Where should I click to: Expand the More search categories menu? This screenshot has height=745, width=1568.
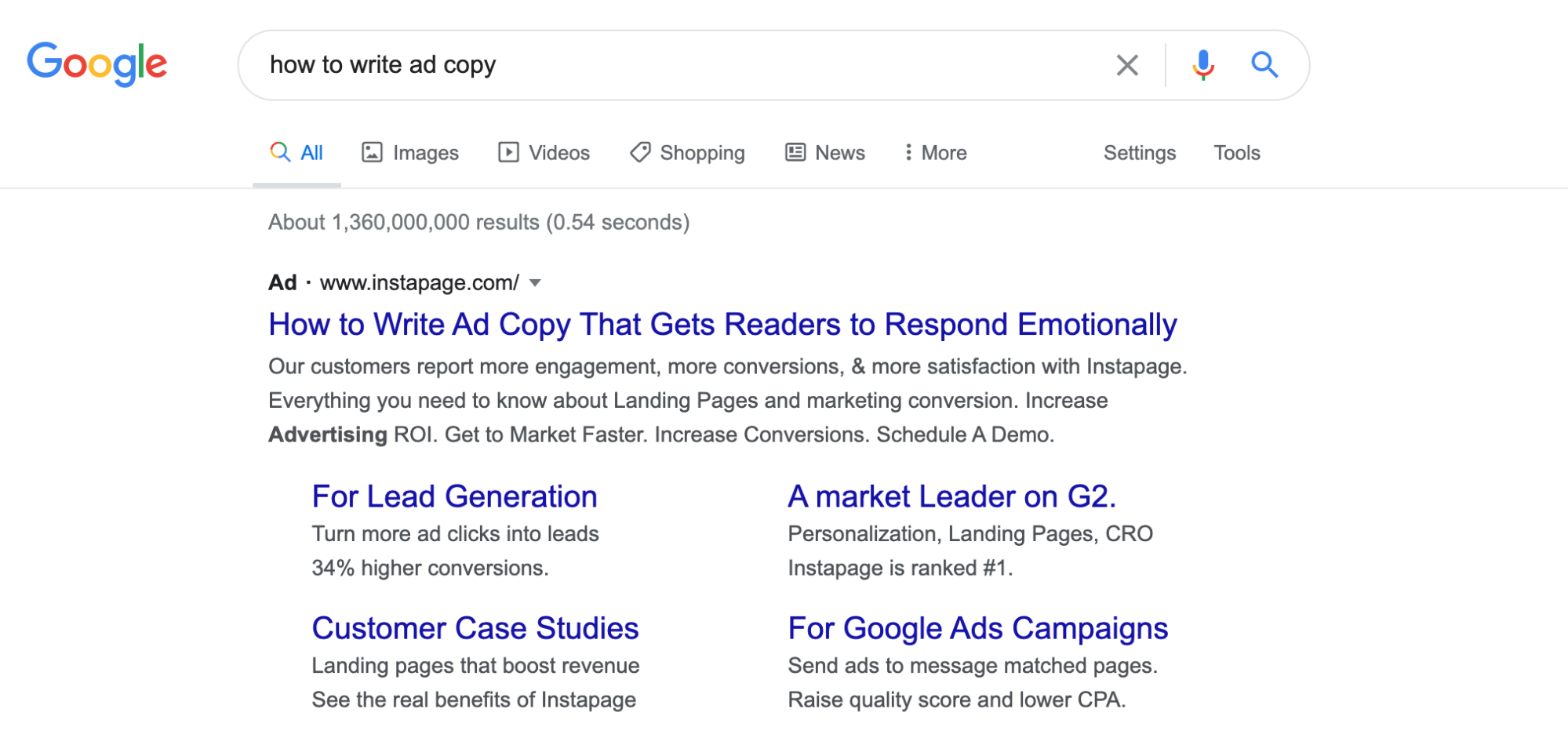click(936, 152)
